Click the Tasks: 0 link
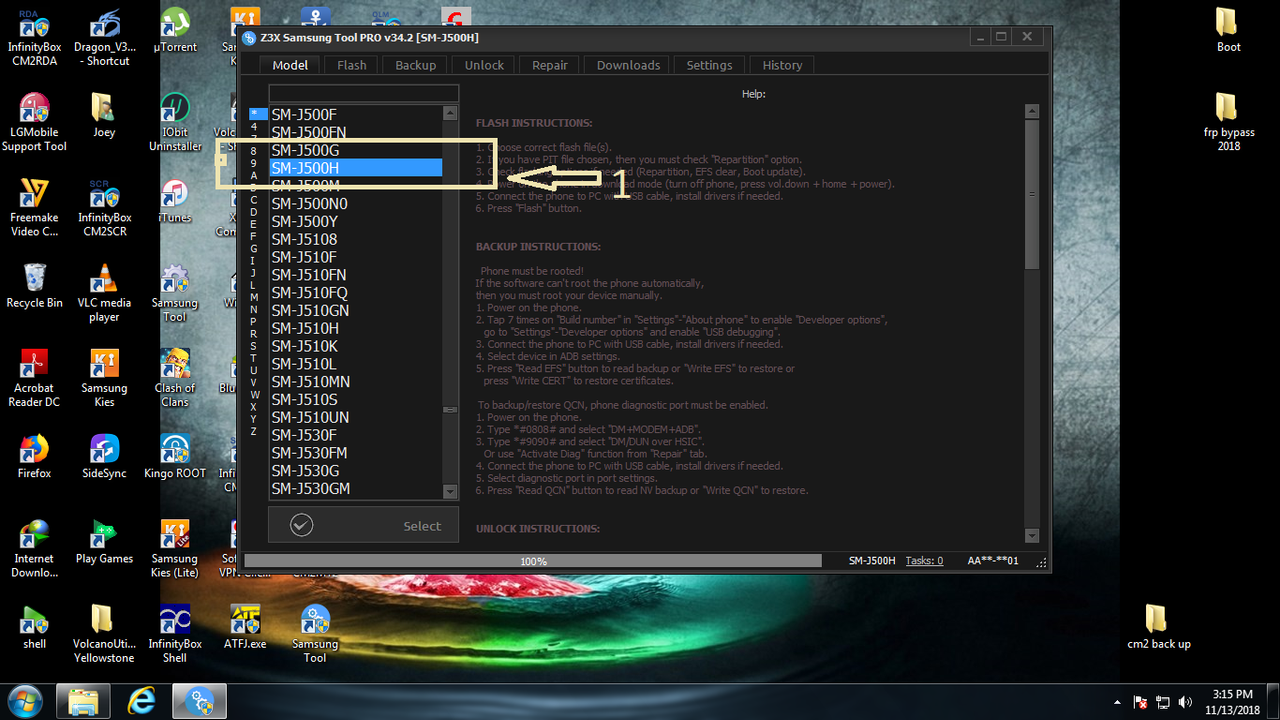 coord(924,561)
